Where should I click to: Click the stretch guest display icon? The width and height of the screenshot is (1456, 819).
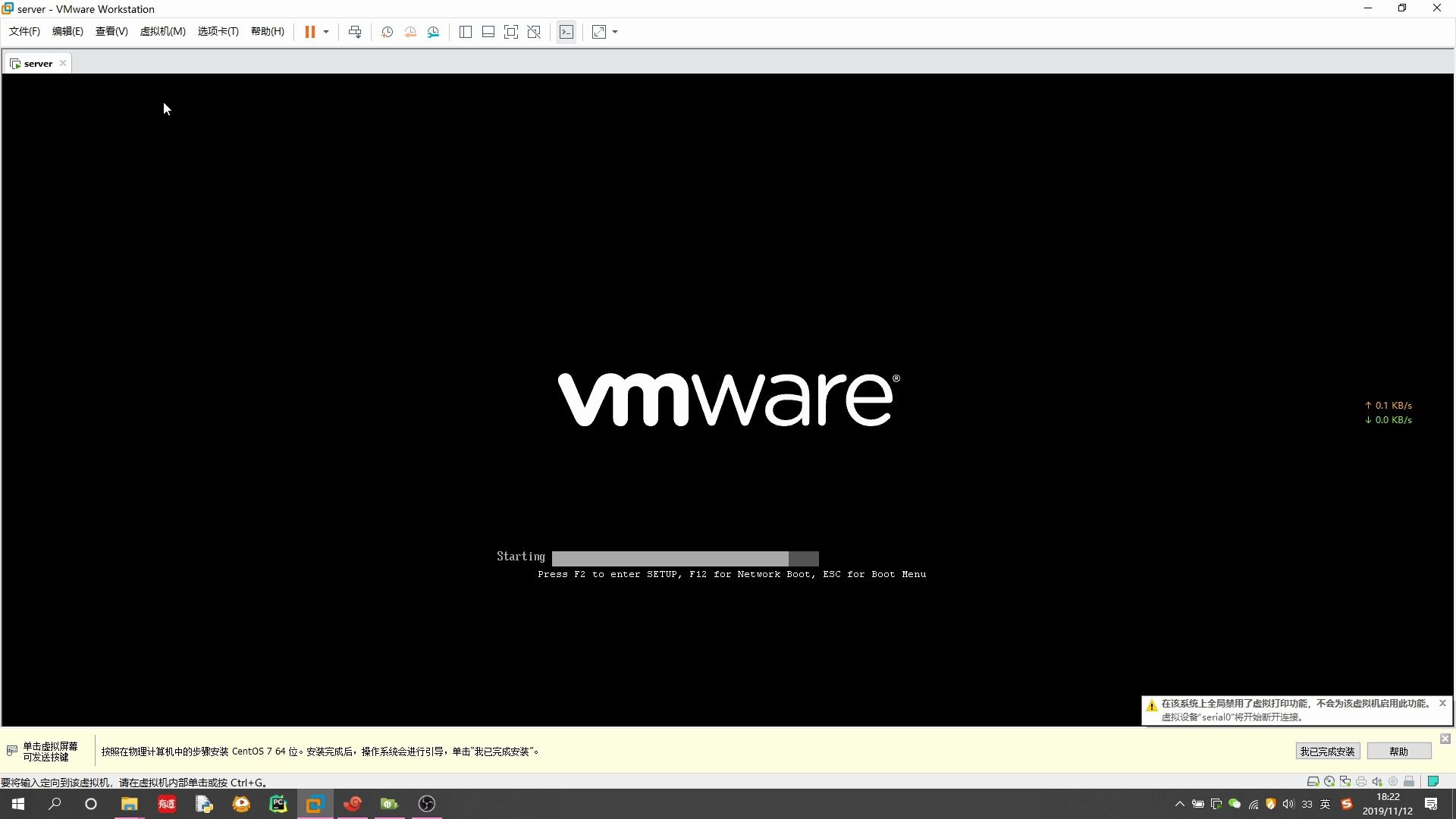[599, 32]
